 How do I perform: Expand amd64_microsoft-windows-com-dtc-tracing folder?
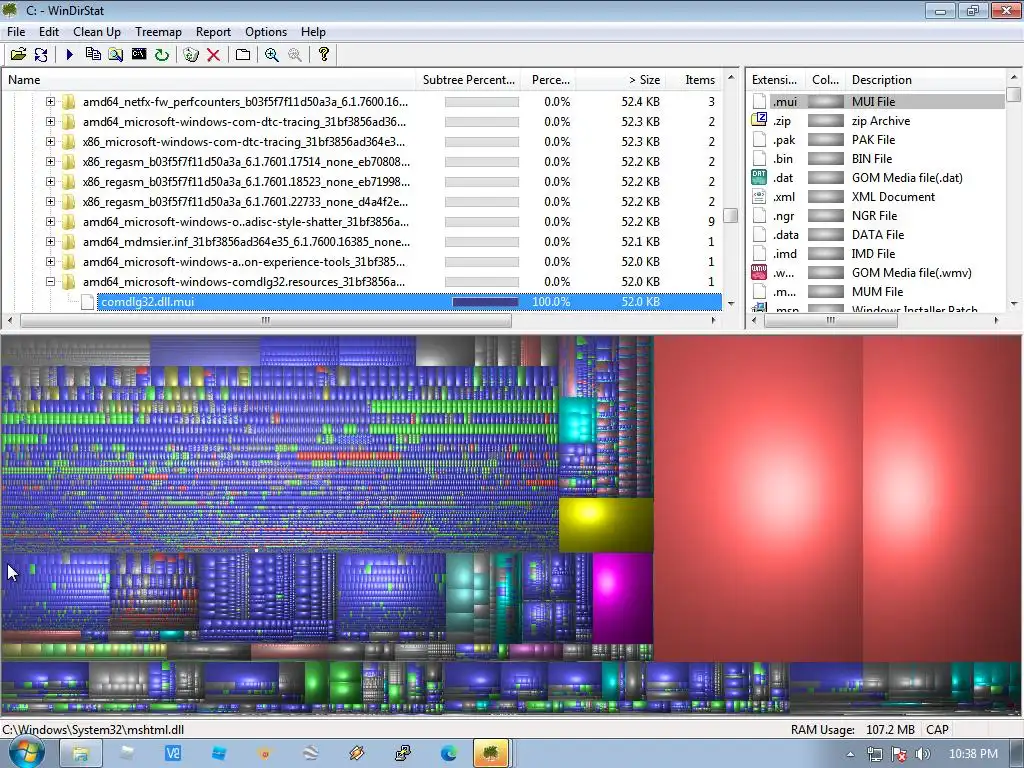[x=50, y=121]
